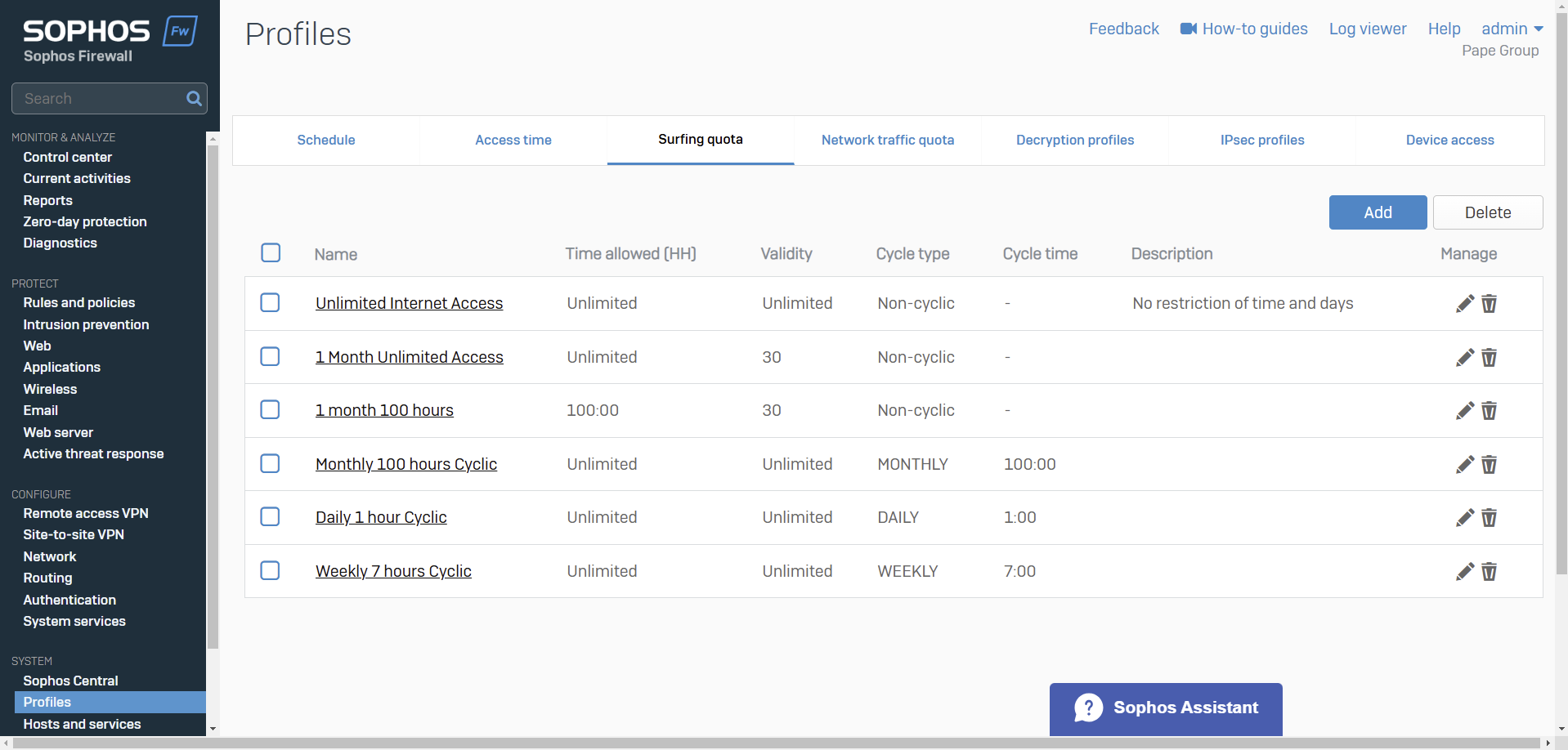Open Diagnostics in sidebar
The image size is (1568, 750).
click(60, 243)
